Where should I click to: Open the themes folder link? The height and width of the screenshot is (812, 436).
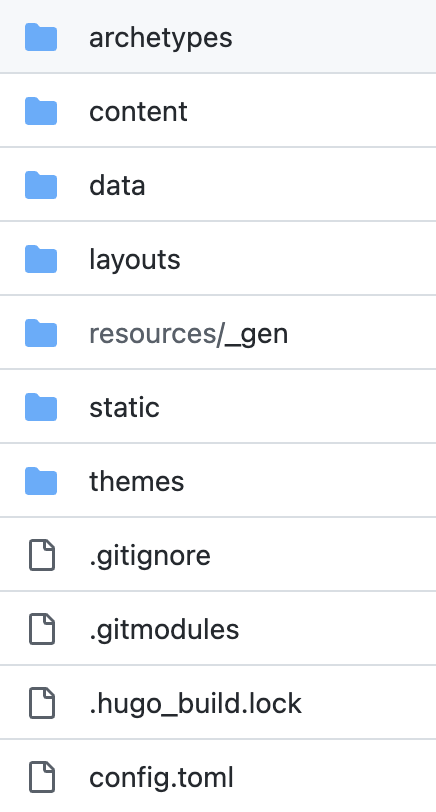pyautogui.click(x=137, y=482)
